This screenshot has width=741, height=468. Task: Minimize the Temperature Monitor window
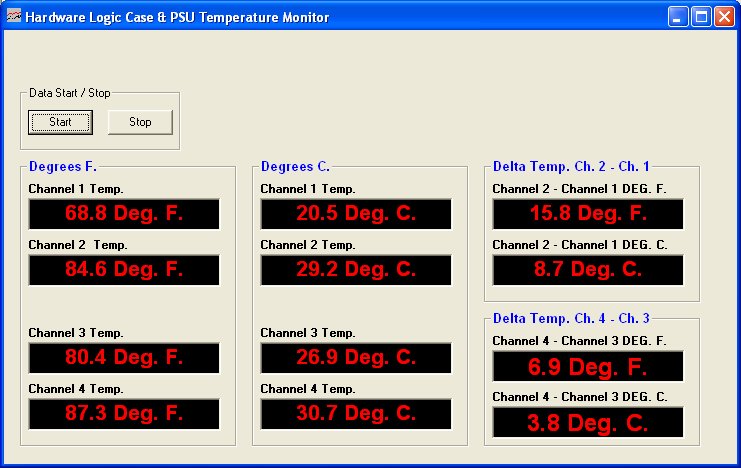tap(678, 17)
